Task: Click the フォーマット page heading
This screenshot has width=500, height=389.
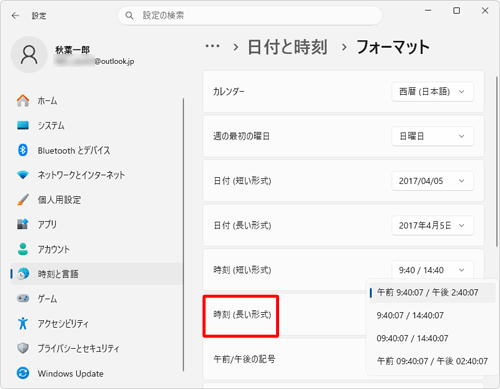Action: pos(393,47)
